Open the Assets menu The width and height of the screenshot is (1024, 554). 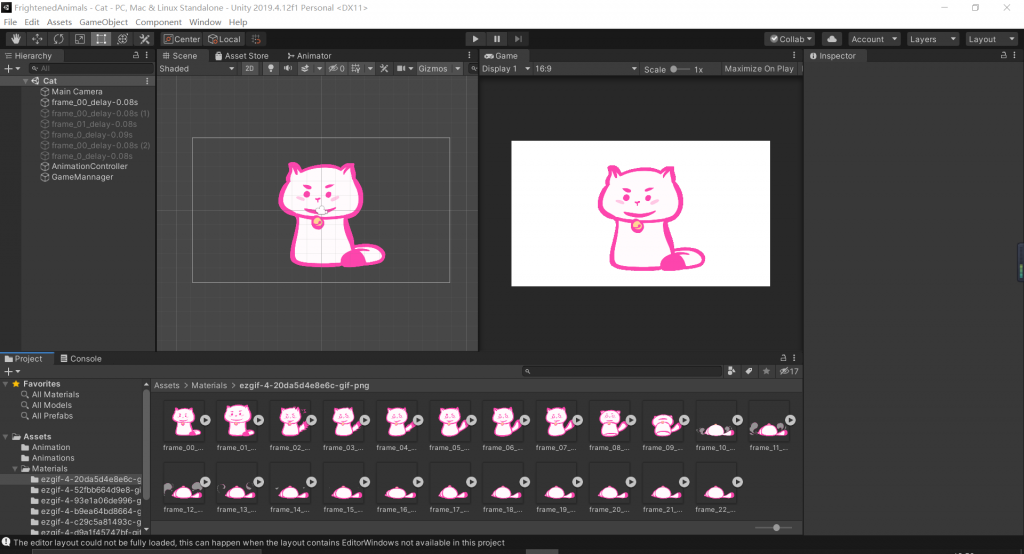coord(59,22)
